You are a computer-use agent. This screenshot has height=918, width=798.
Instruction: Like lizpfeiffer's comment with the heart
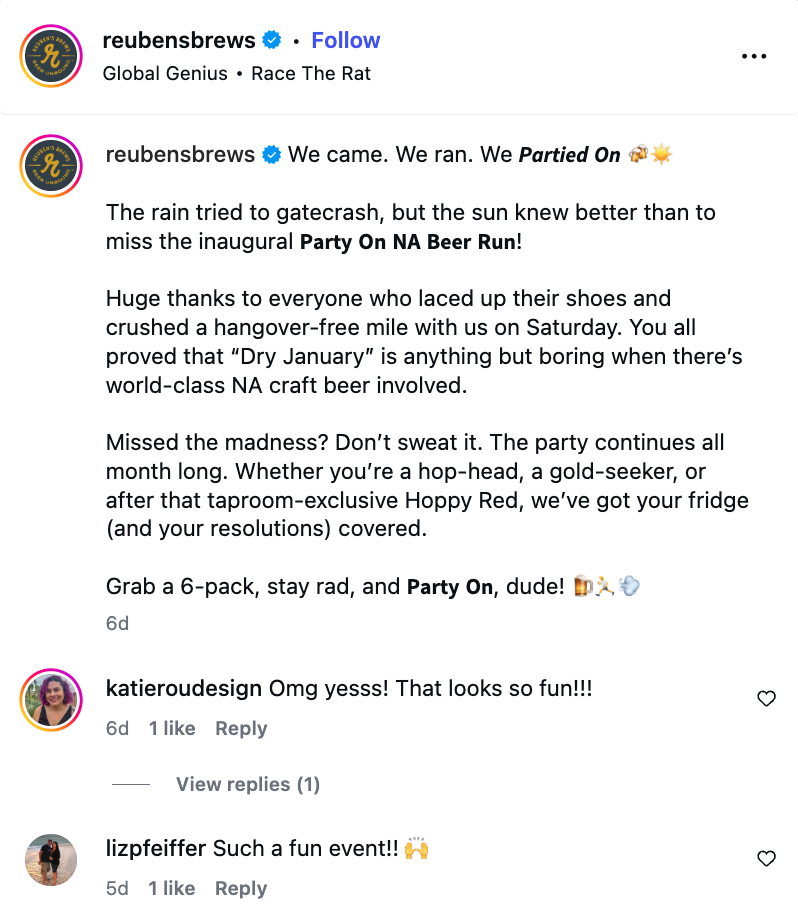tap(766, 858)
